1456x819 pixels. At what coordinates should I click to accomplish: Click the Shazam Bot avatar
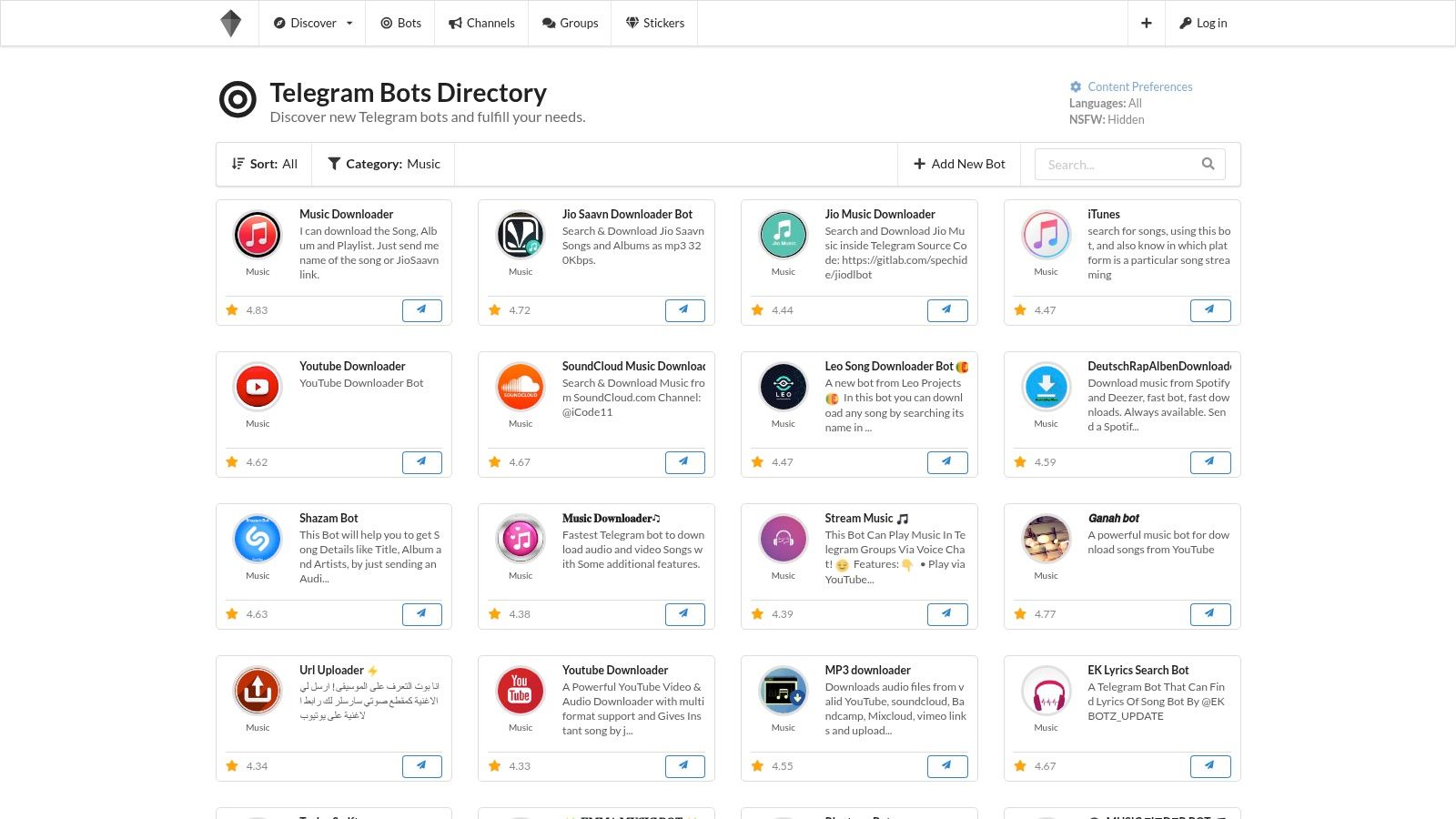[258, 539]
